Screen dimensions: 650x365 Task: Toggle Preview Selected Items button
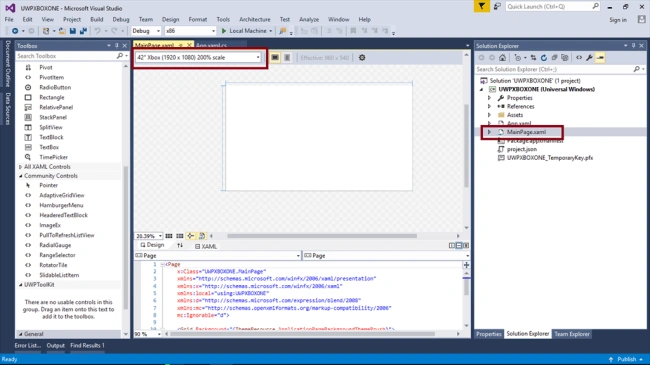coord(600,58)
